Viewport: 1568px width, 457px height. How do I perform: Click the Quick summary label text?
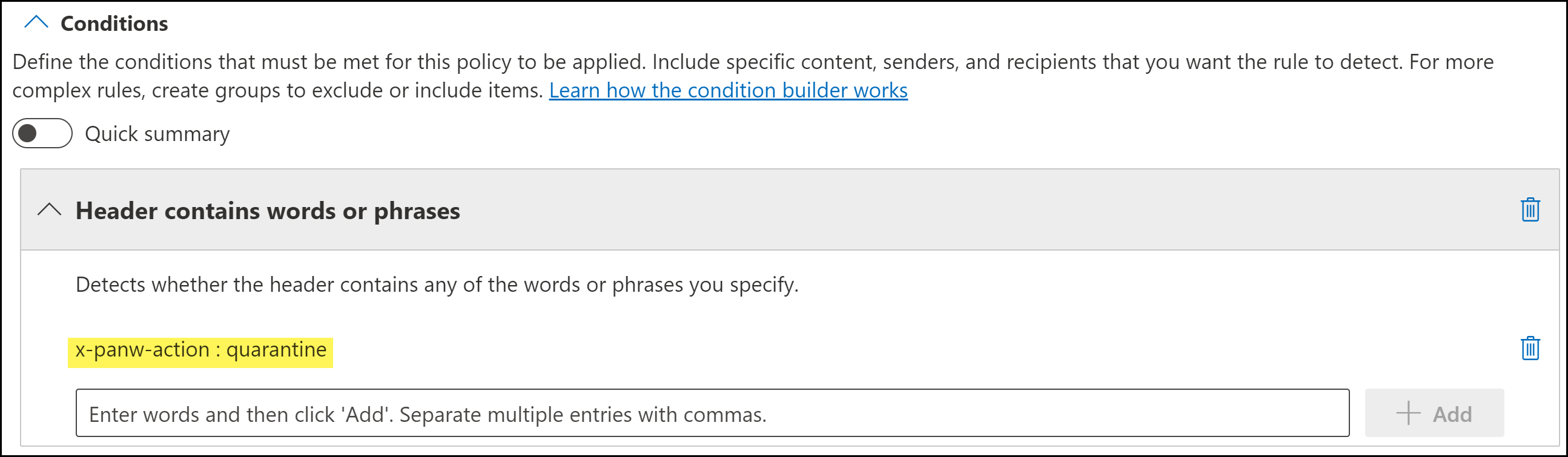157,134
